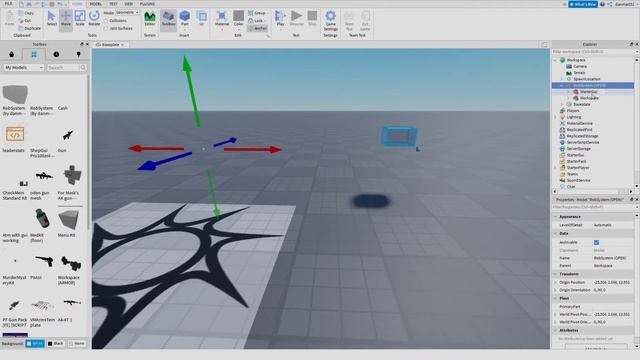Expand the Baseplate node in Explorer
The image size is (640, 360).
point(562,104)
